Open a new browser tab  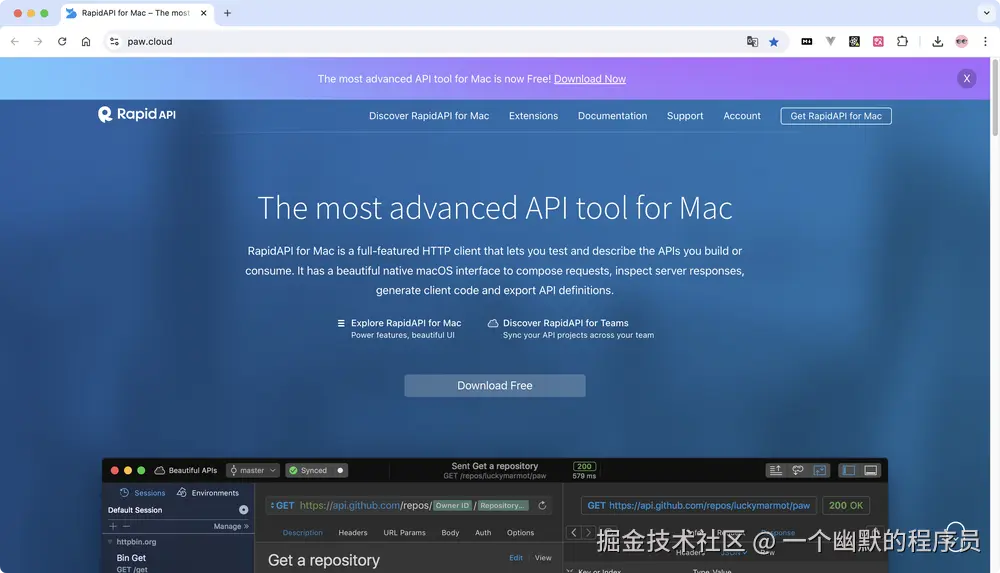coord(227,13)
